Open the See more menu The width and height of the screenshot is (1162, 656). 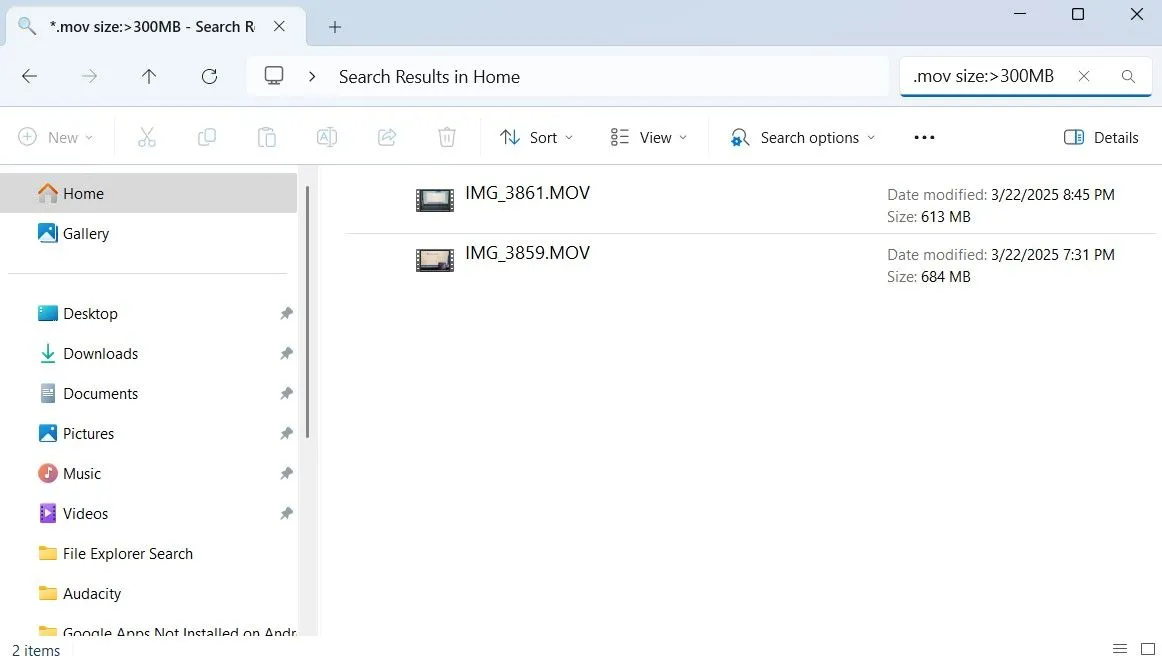923,137
